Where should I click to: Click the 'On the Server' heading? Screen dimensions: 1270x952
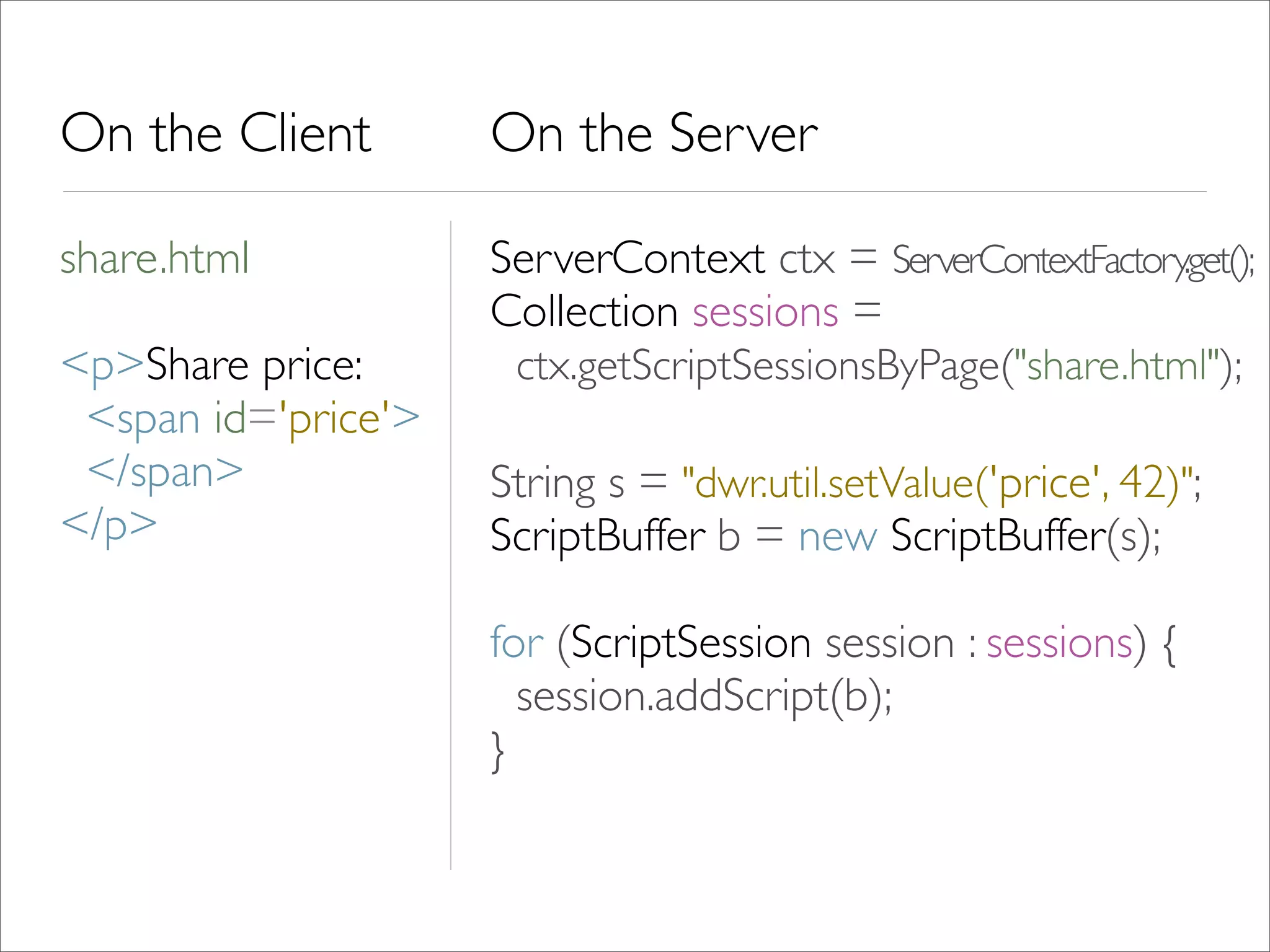click(654, 133)
